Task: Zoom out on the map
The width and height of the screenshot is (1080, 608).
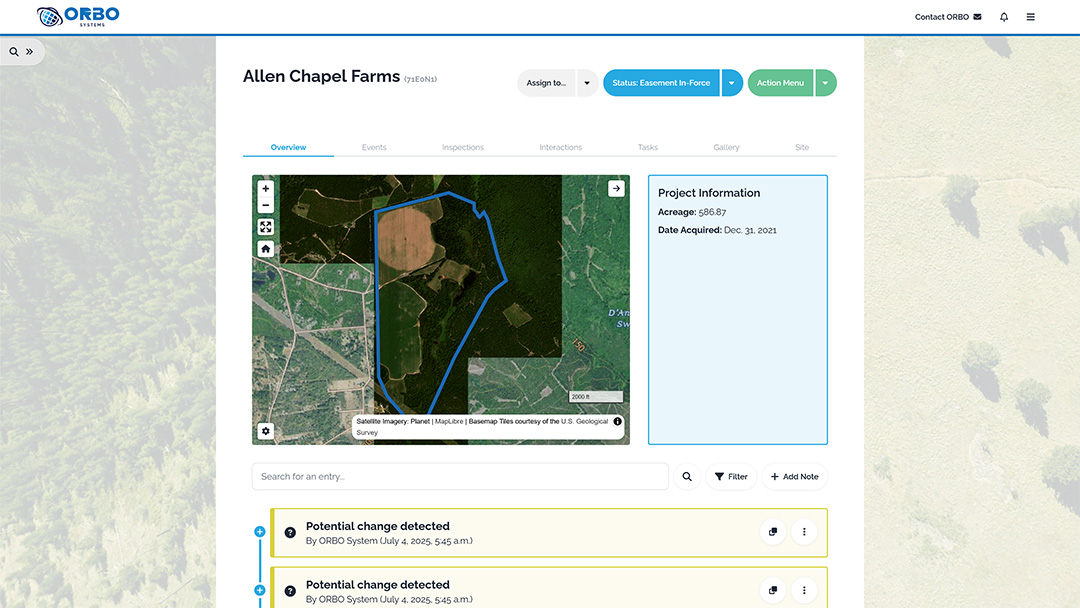Action: [265, 205]
